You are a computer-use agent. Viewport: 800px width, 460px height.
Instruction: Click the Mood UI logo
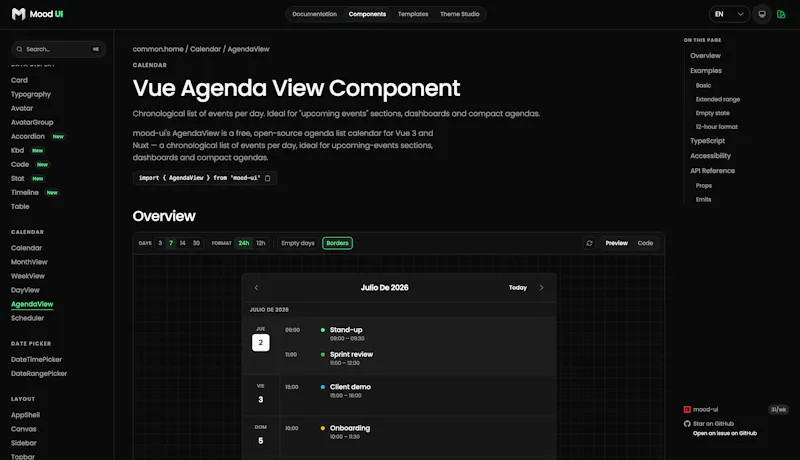coord(37,14)
